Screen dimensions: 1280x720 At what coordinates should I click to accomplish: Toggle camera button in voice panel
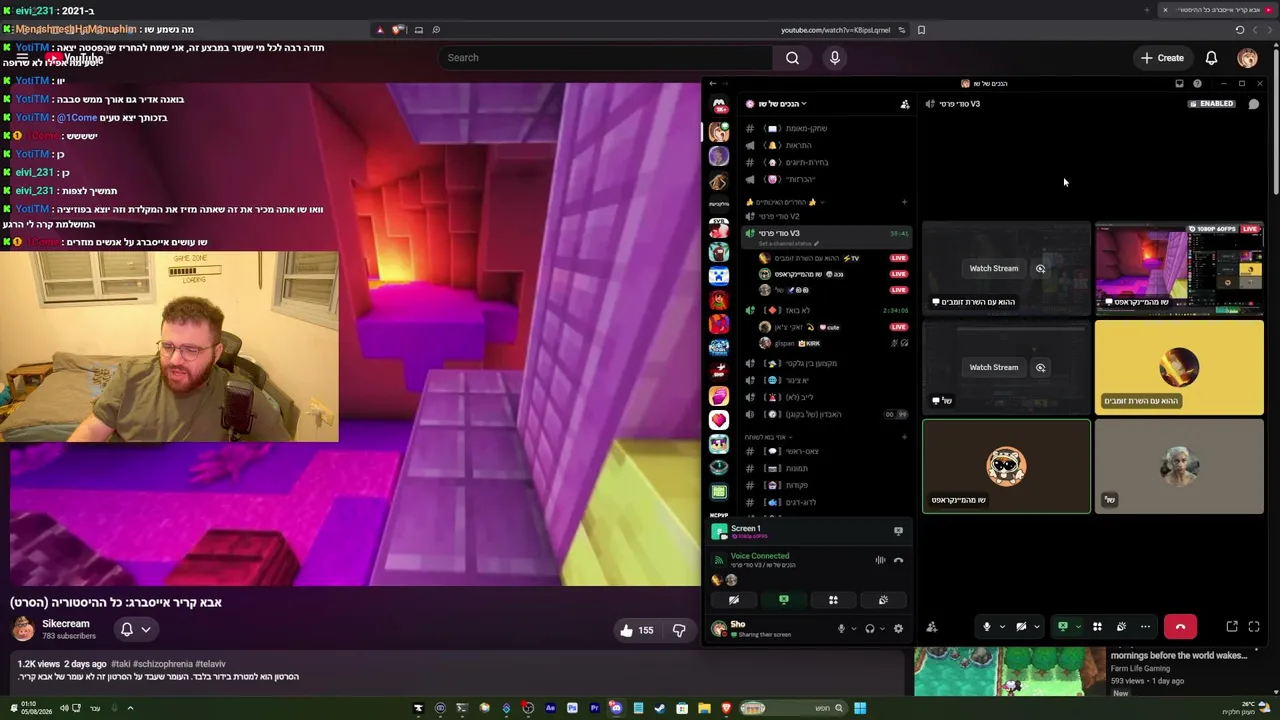coord(734,600)
